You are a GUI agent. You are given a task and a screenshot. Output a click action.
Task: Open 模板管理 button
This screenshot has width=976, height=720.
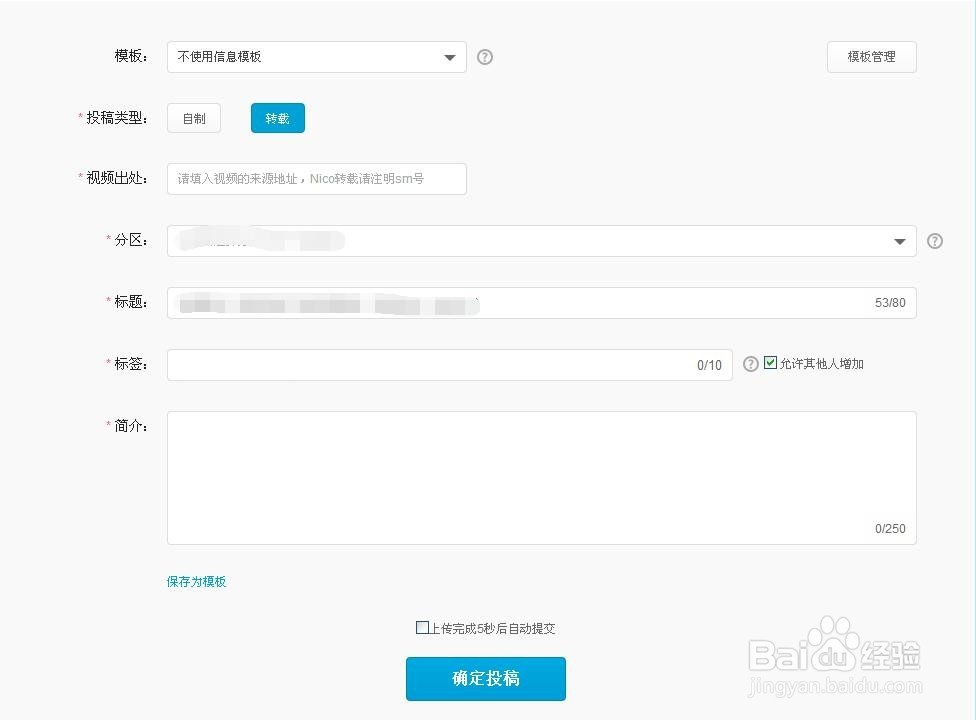click(x=871, y=57)
